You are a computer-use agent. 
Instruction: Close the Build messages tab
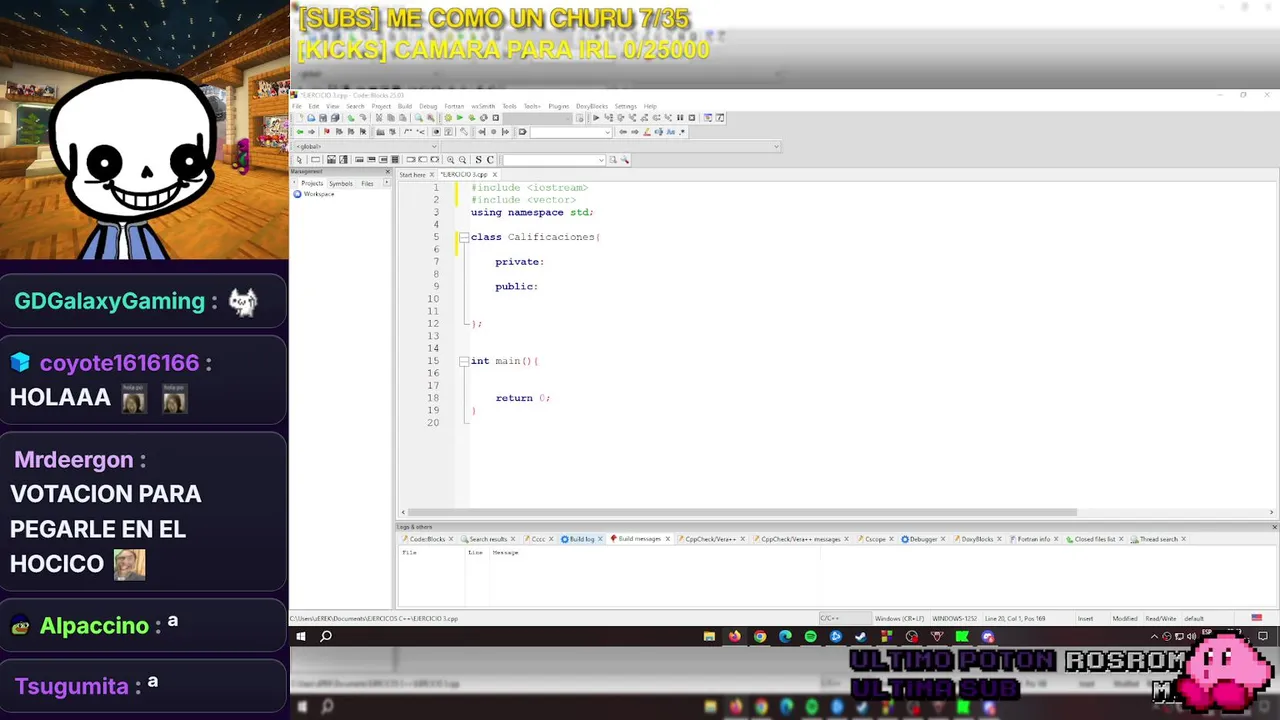668,539
